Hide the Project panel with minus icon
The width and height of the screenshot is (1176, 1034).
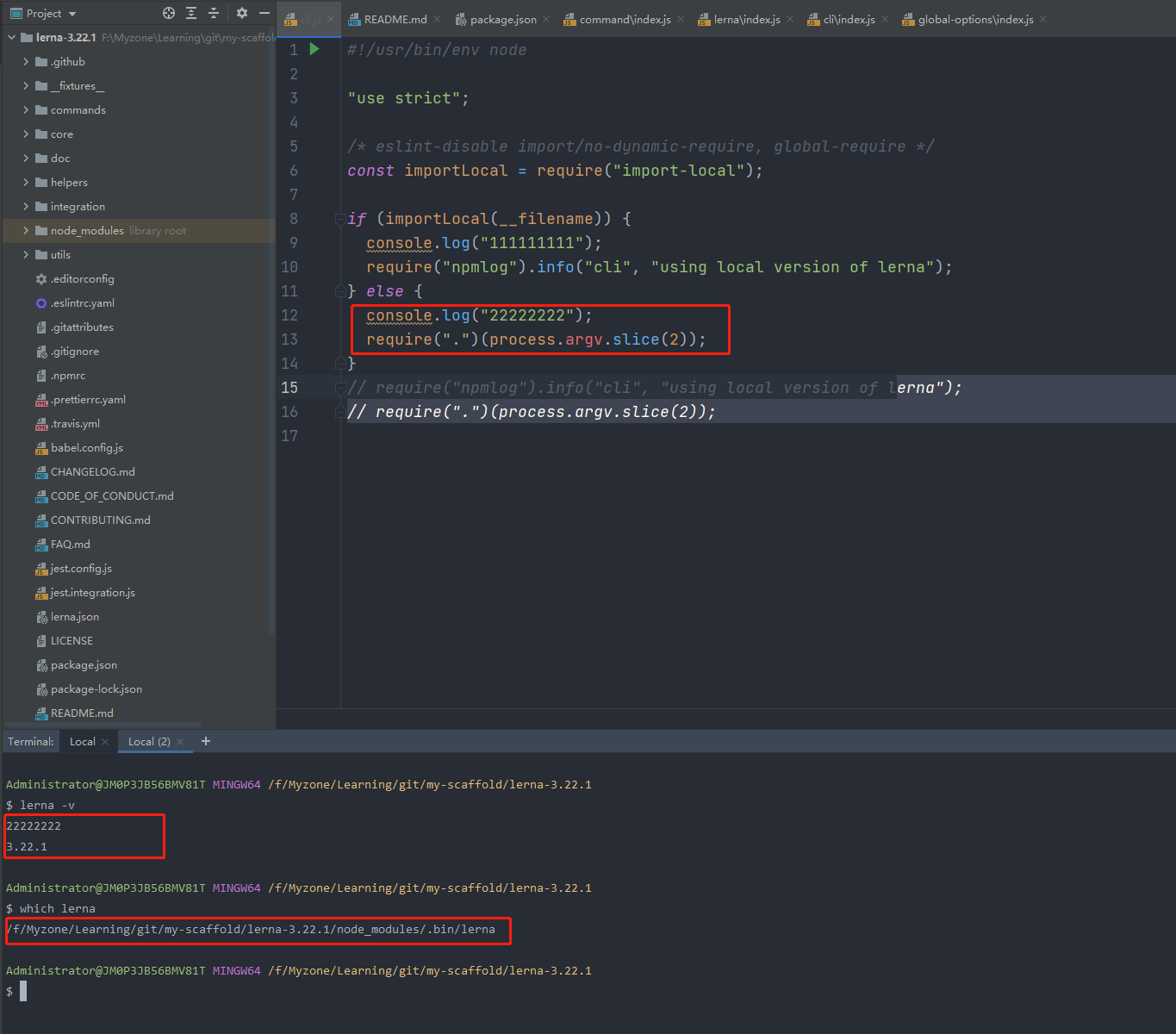point(264,13)
